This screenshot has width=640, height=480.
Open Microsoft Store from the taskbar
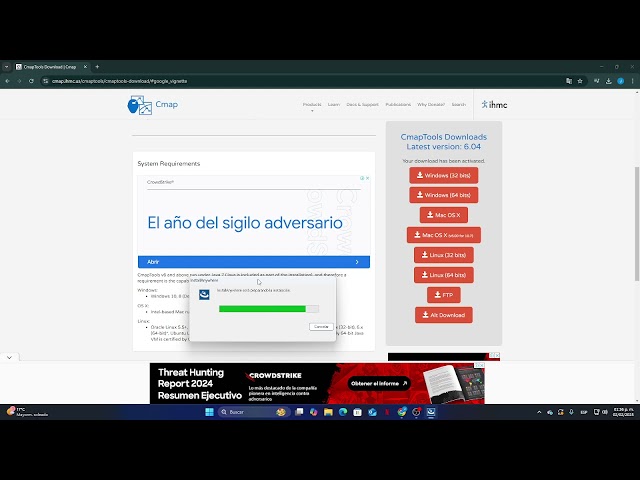(358, 412)
